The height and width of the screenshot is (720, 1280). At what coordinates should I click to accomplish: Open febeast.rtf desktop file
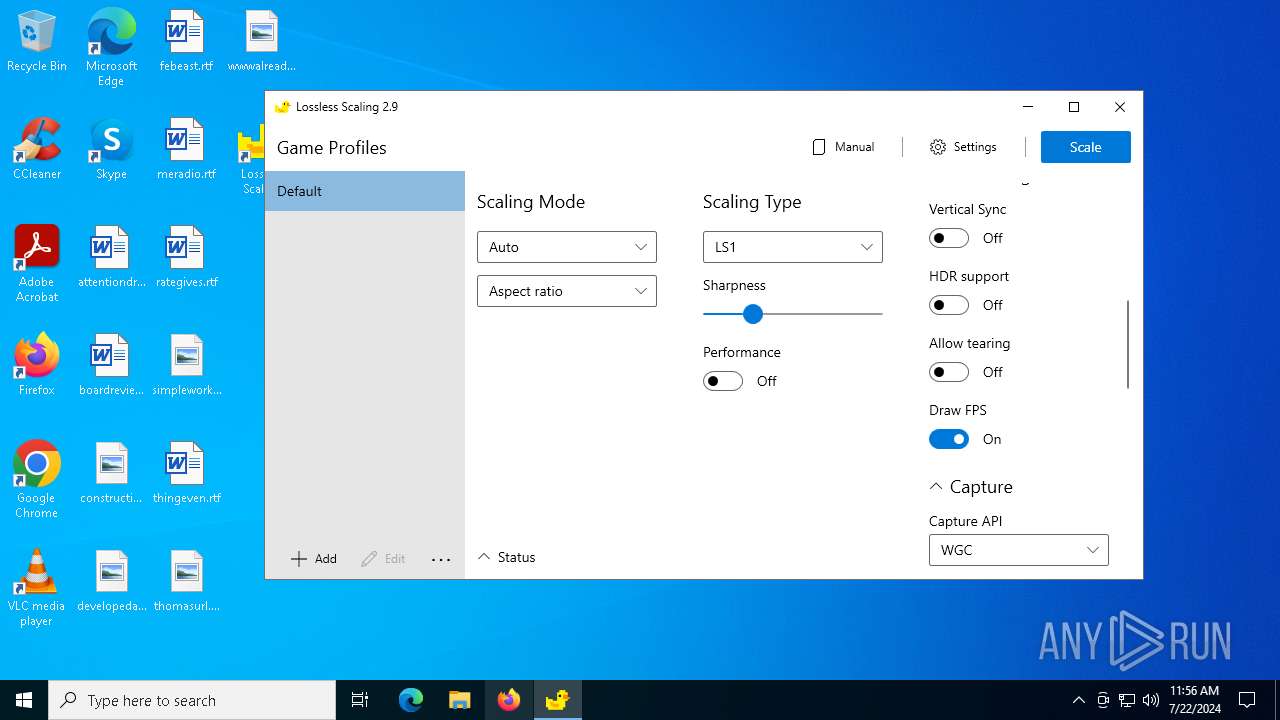pyautogui.click(x=186, y=42)
